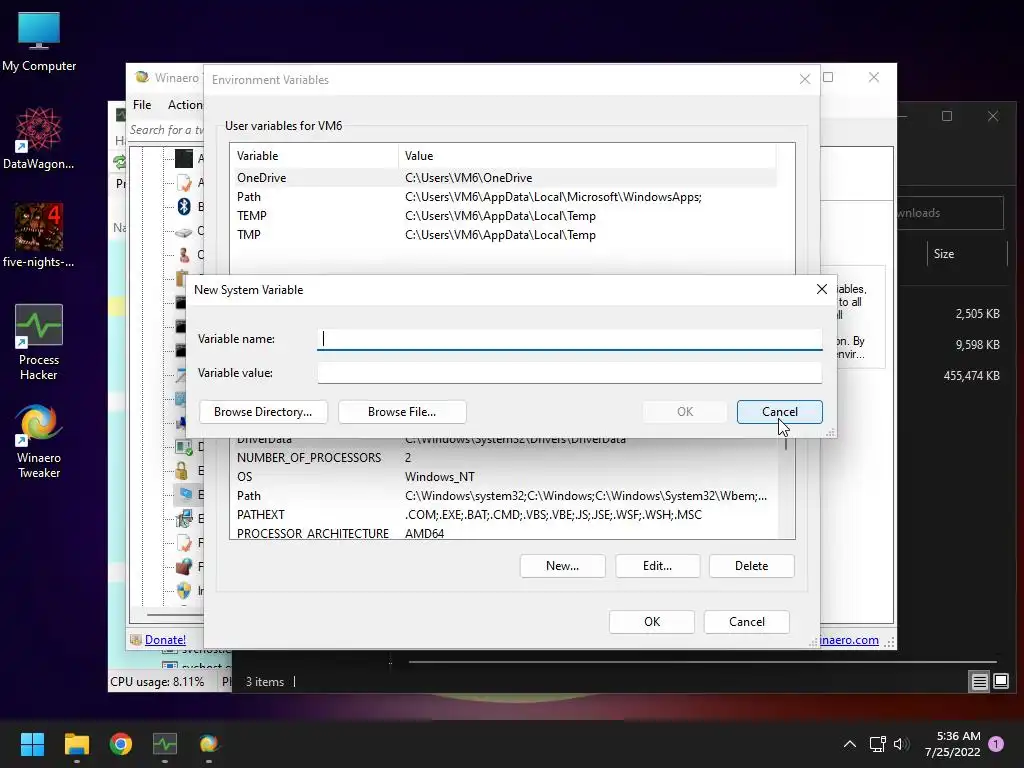Open Process Hacker desktop shortcut
This screenshot has height=768, width=1024.
point(39,342)
